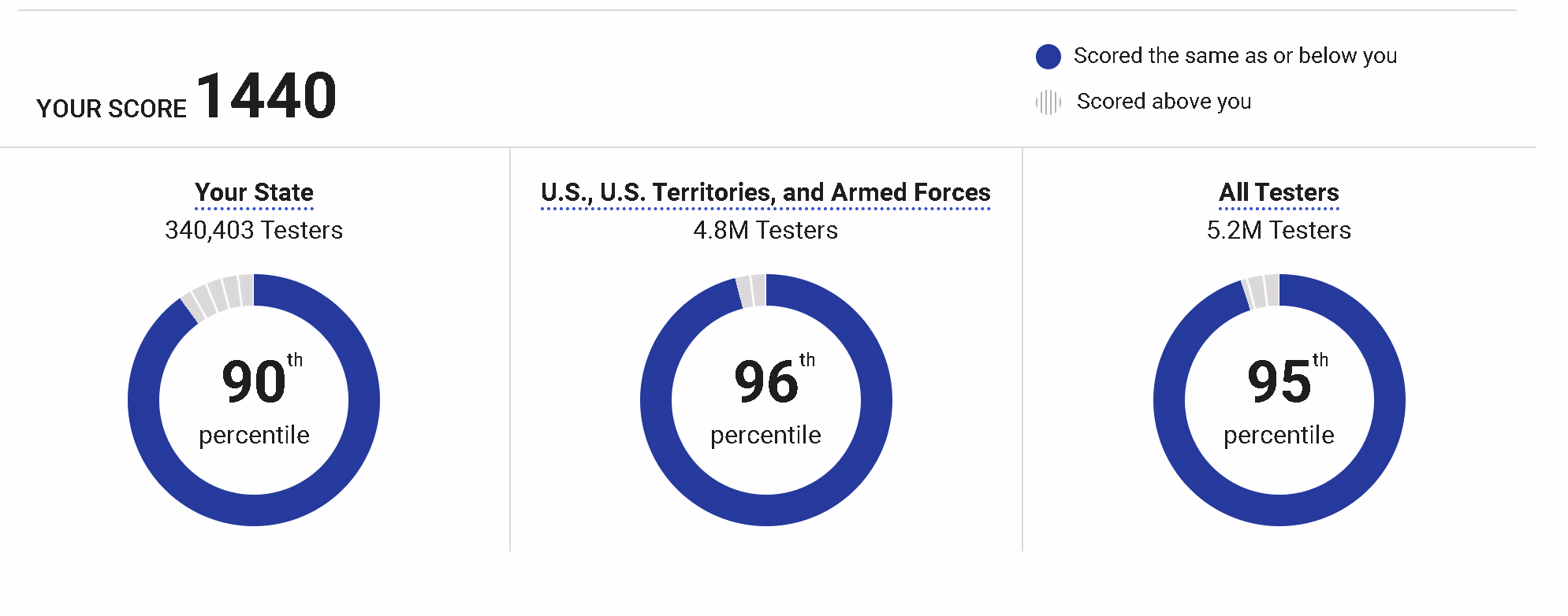This screenshot has width=1568, height=616.
Task: Open U.S., U.S. Territories, and Armed Forces link
Action: [765, 192]
